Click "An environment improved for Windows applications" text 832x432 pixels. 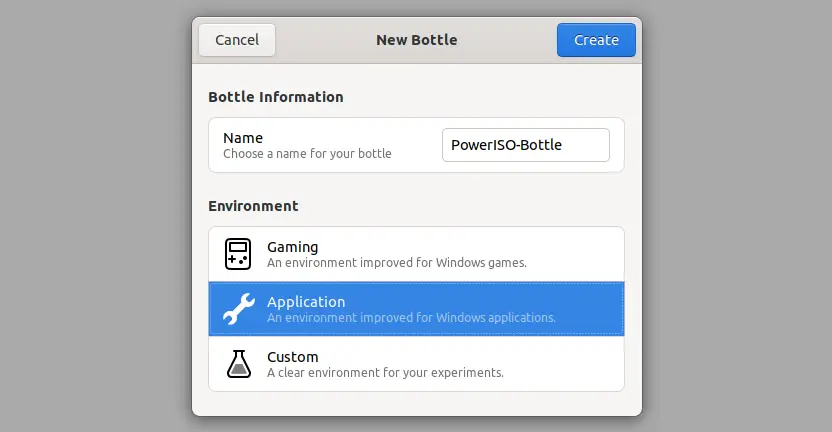(x=411, y=317)
